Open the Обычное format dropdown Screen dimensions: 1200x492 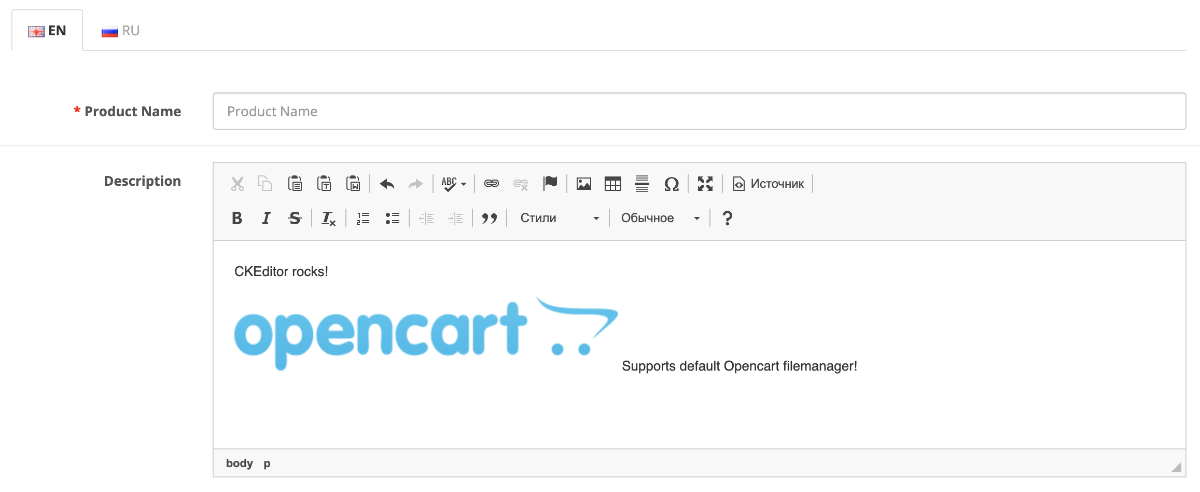pos(659,218)
